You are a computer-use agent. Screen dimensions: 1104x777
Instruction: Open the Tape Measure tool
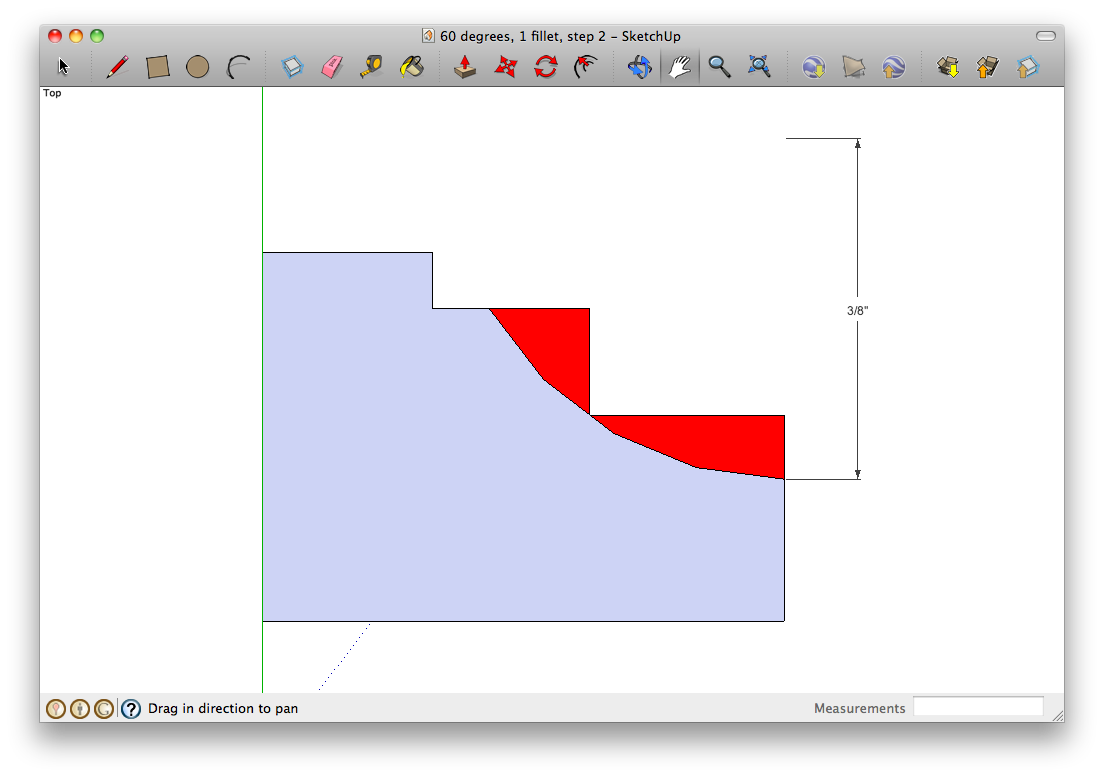372,66
